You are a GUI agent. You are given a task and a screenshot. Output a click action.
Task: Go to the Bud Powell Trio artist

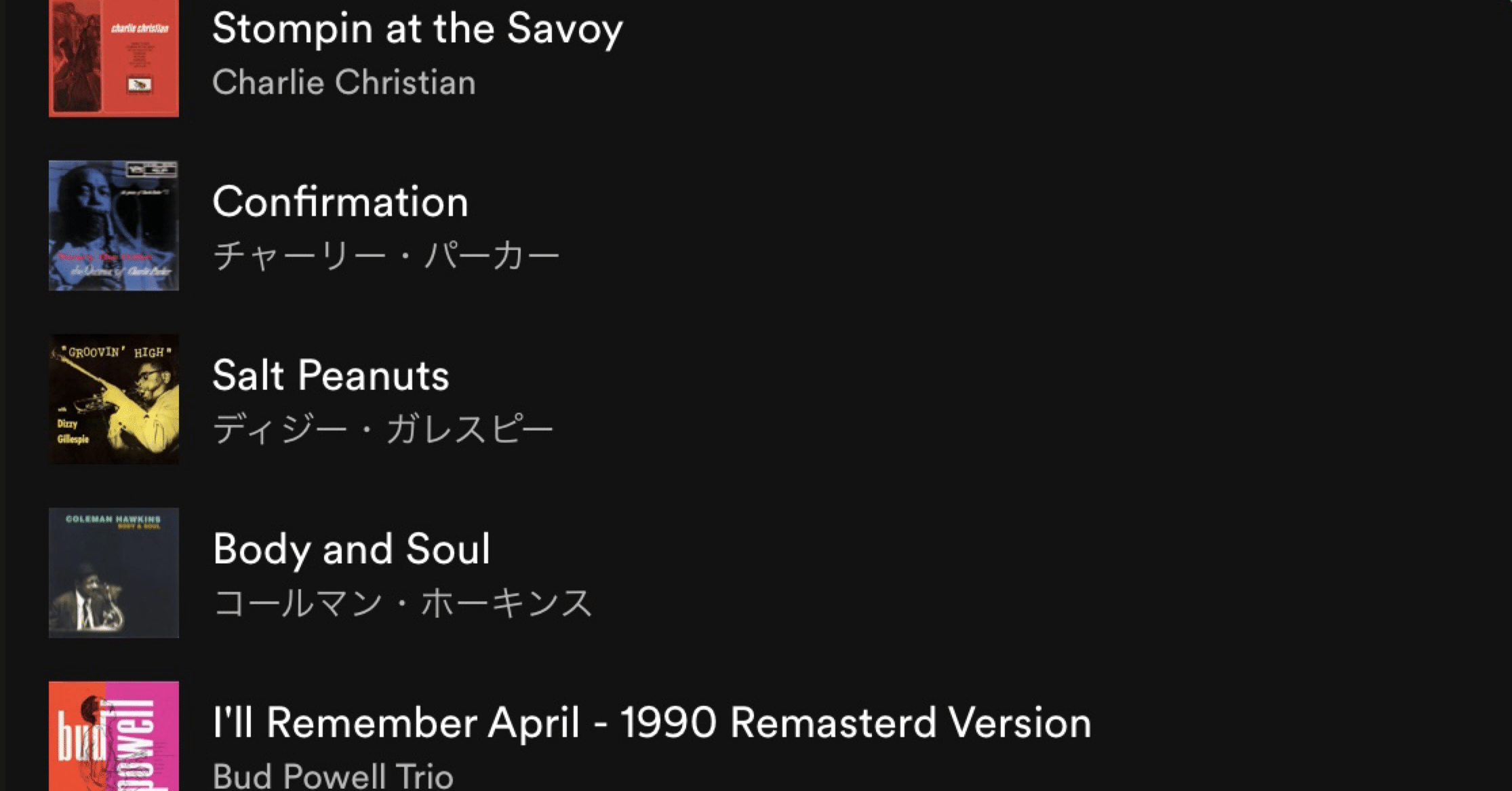(x=333, y=776)
